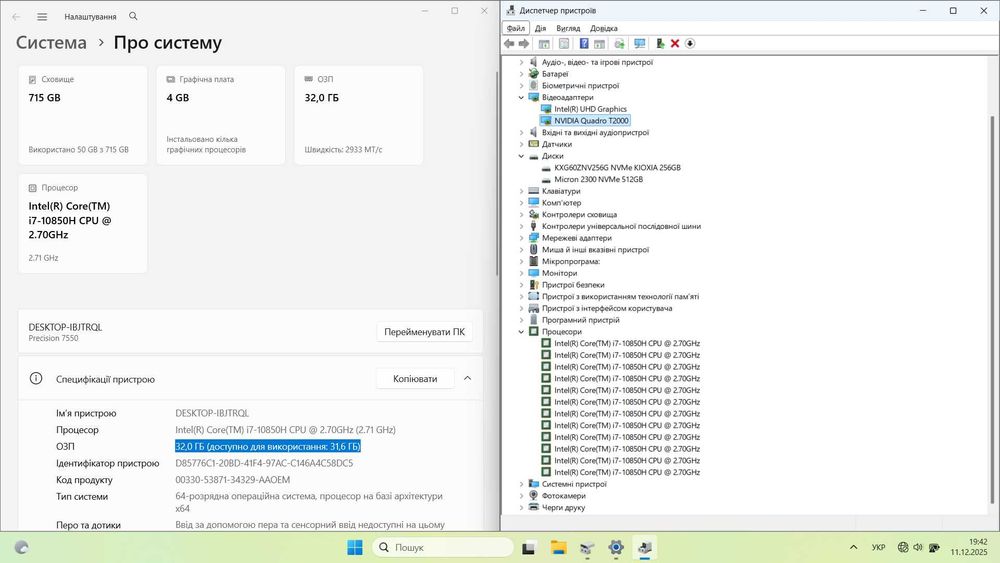Open the Вигляд menu
The width and height of the screenshot is (1000, 563).
(x=568, y=28)
